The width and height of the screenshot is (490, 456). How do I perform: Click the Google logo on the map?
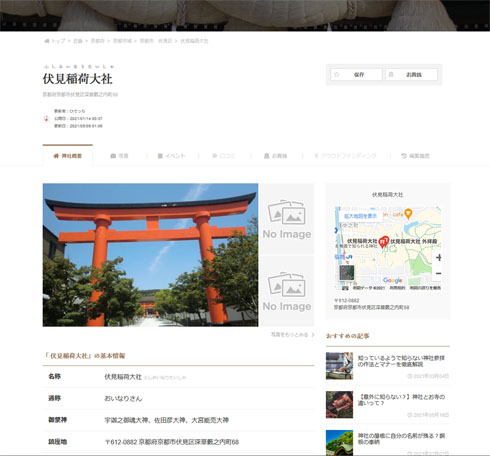click(x=392, y=280)
